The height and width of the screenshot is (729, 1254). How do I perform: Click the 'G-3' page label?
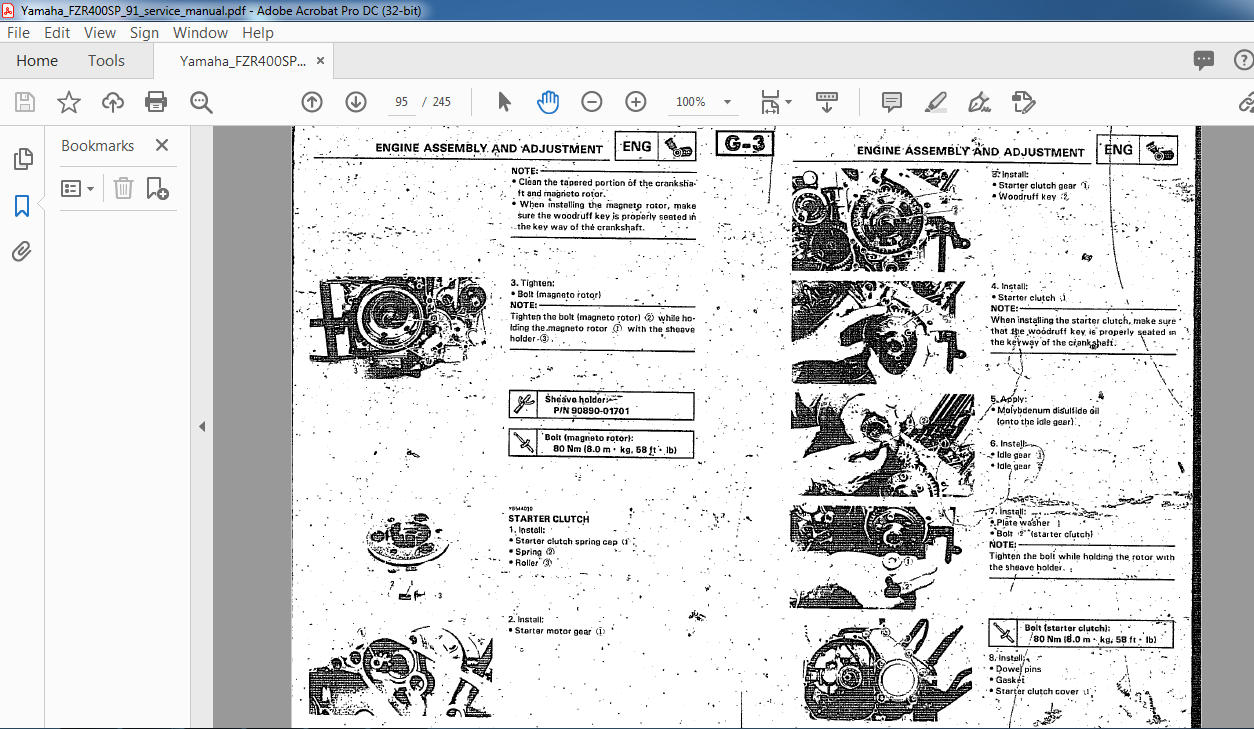745,143
